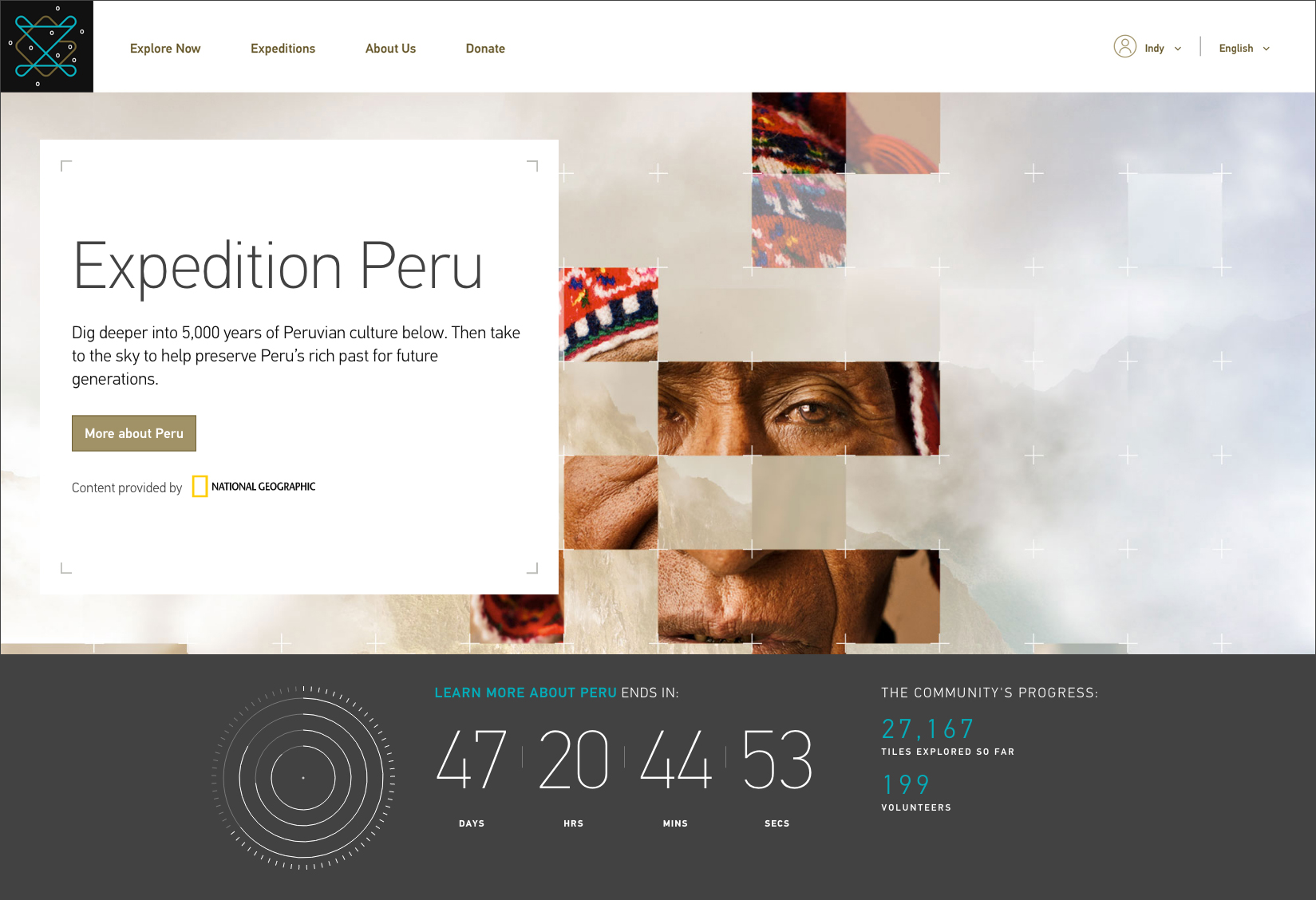Go to the Expeditions menu item
The width and height of the screenshot is (1316, 900).
(x=283, y=49)
